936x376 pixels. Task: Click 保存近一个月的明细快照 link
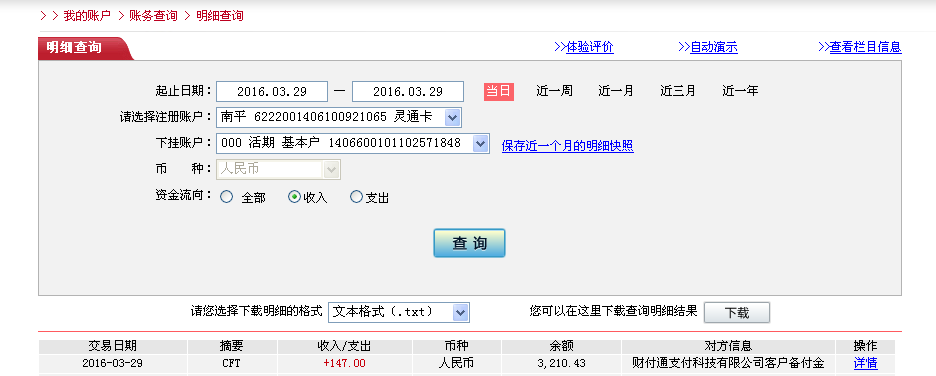(x=568, y=146)
